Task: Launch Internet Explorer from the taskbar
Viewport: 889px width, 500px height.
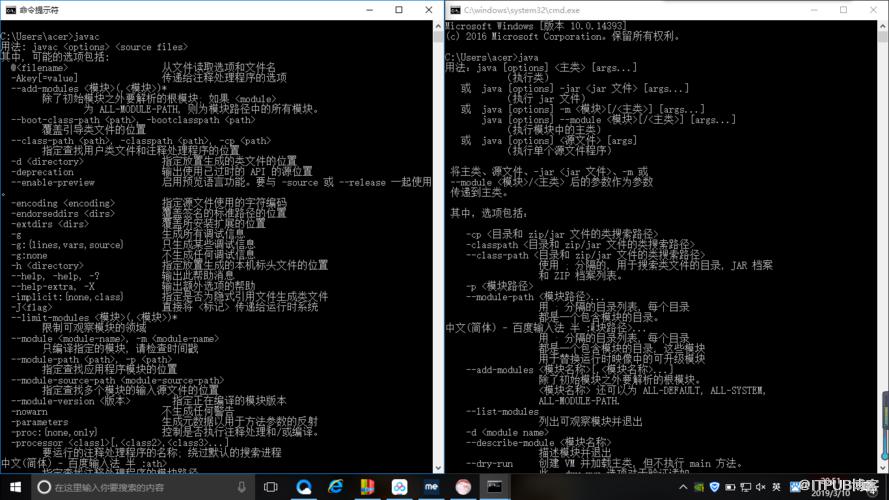Action: 336,487
